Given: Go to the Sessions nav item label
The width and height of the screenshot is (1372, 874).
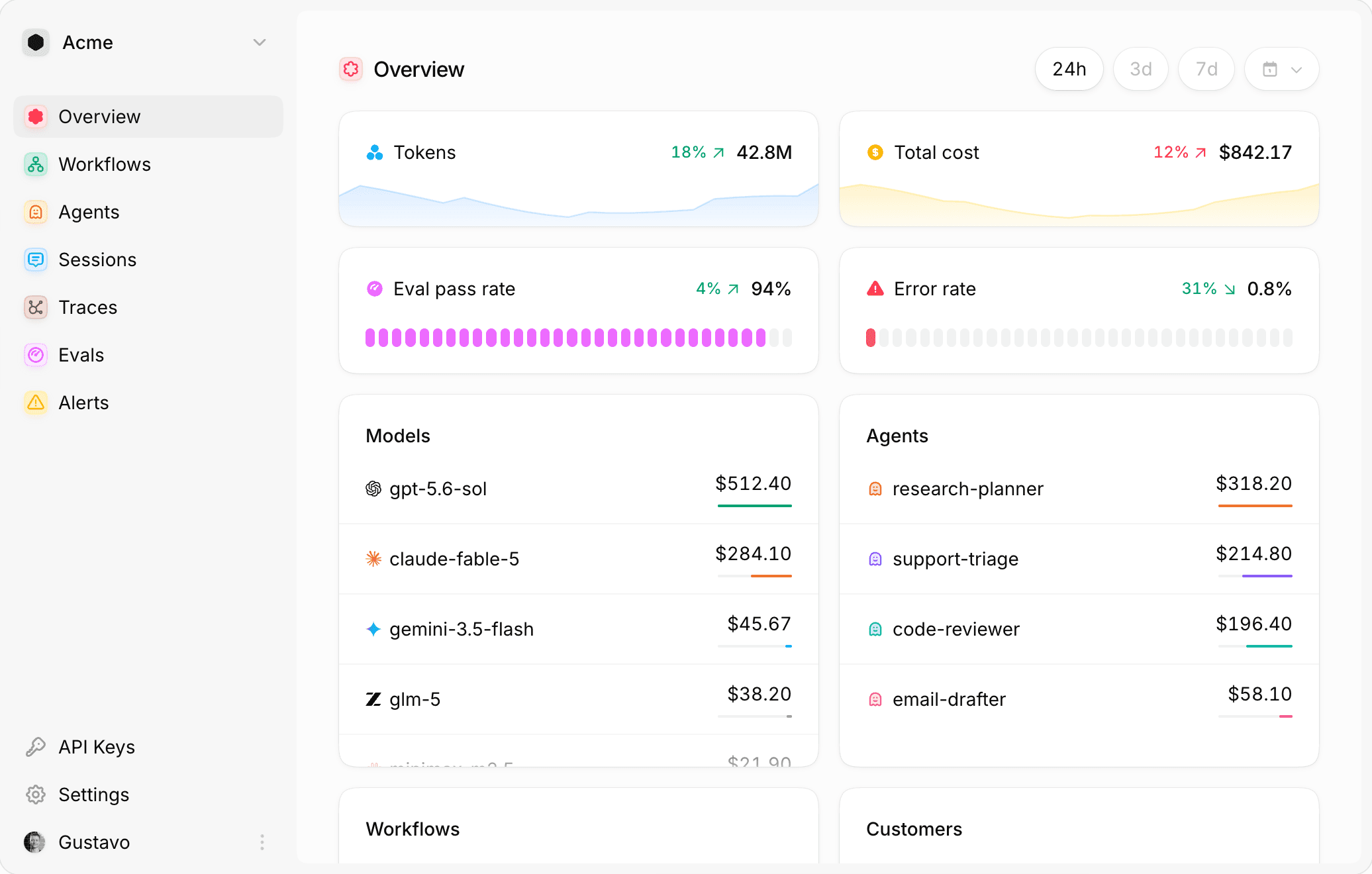Looking at the screenshot, I should pyautogui.click(x=97, y=260).
